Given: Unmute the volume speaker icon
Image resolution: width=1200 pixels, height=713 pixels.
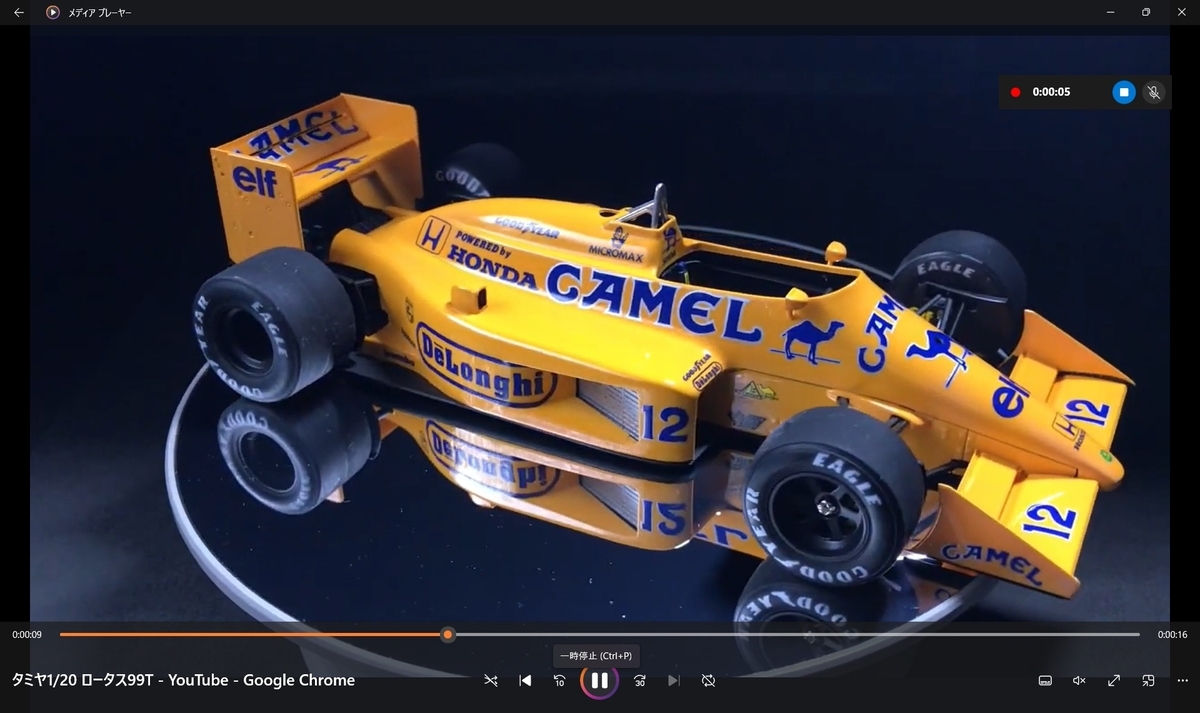Looking at the screenshot, I should coord(1079,680).
